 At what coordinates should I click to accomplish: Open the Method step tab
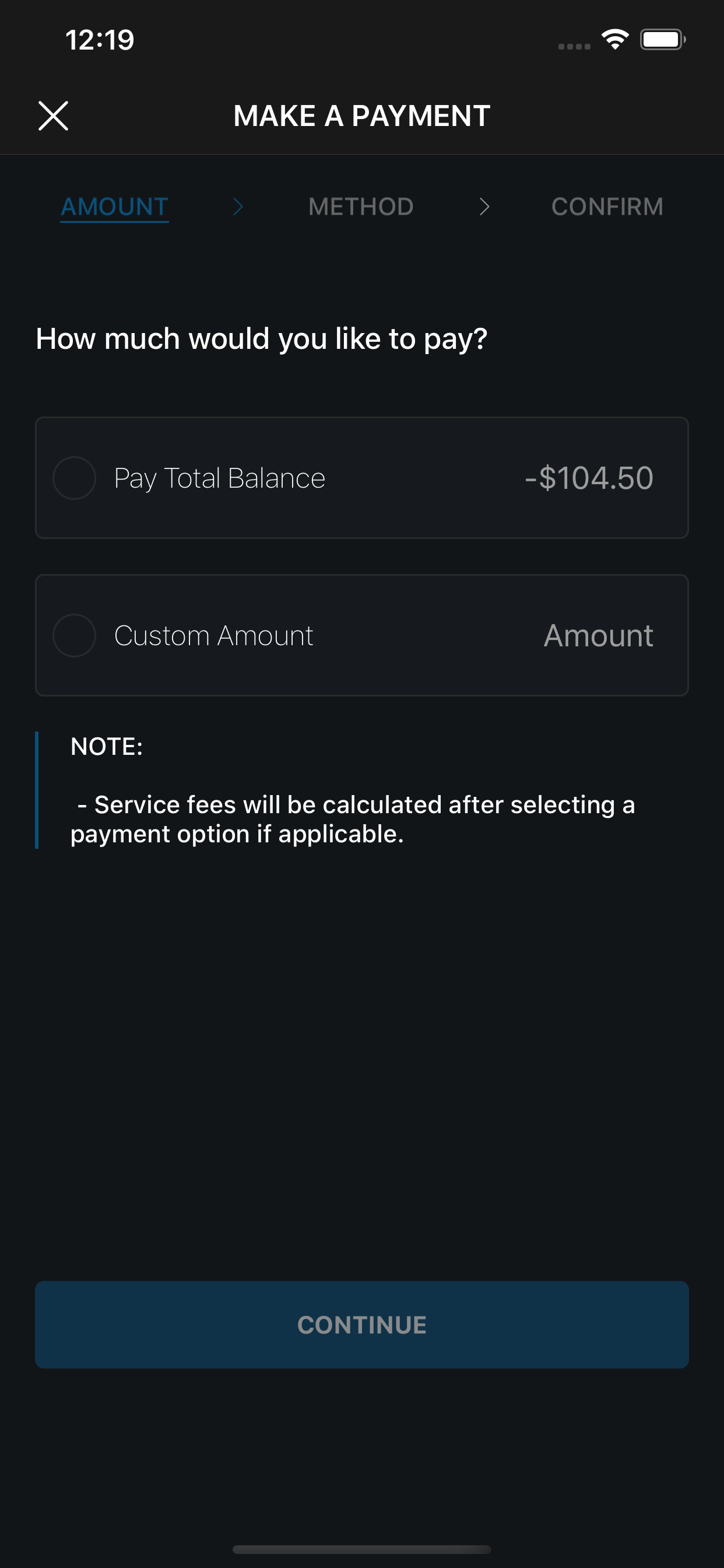click(x=361, y=207)
